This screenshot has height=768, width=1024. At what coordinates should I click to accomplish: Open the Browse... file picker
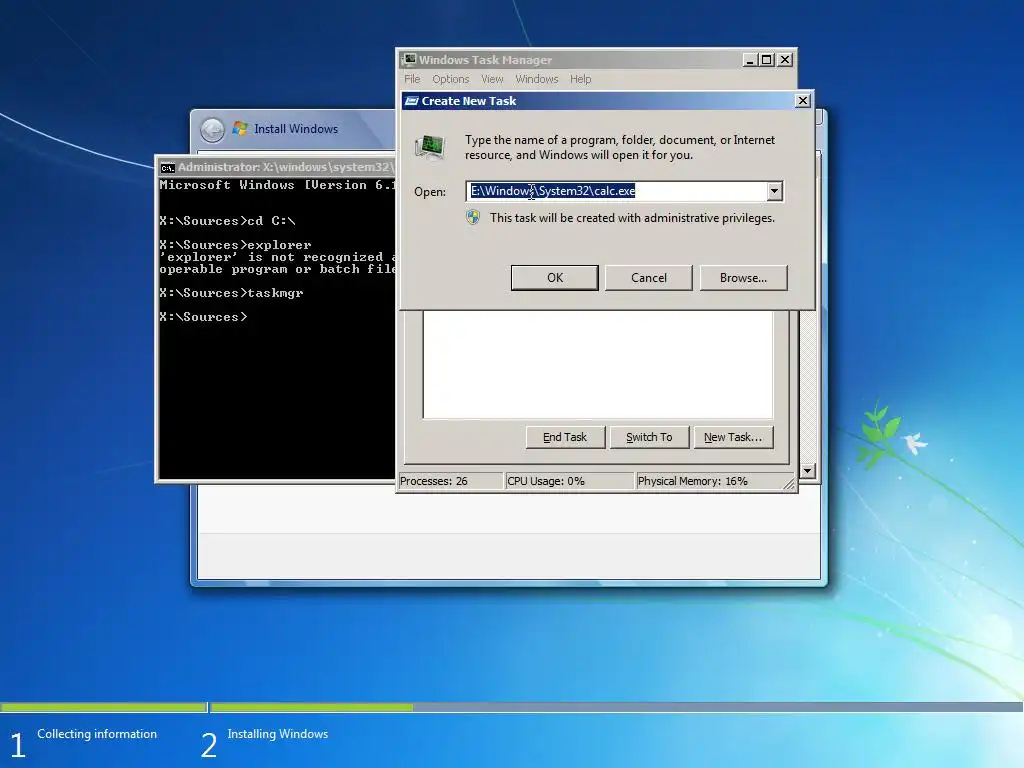743,278
